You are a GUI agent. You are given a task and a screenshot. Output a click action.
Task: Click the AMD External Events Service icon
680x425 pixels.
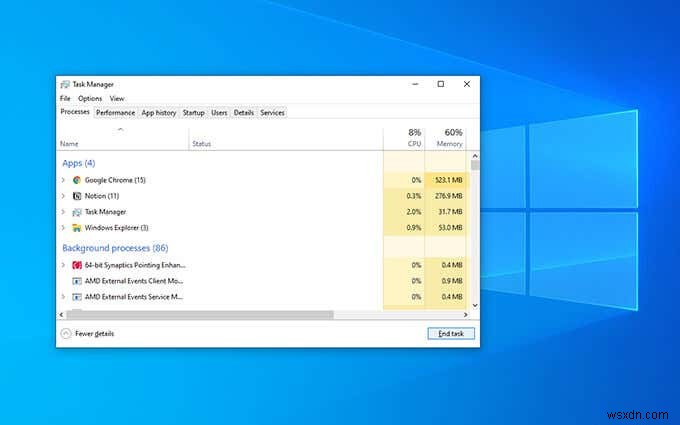coord(77,297)
